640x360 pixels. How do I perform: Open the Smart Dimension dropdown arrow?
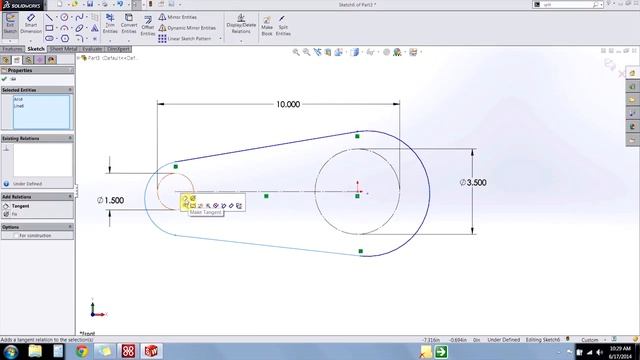tap(31, 41)
